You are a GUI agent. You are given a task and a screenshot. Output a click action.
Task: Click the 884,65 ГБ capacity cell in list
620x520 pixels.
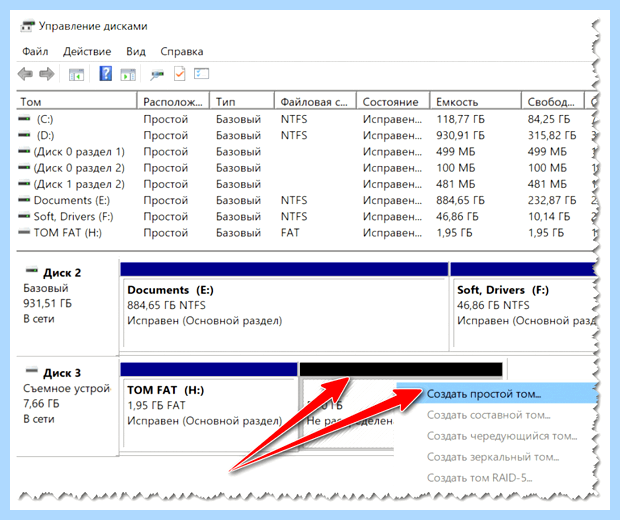point(460,200)
